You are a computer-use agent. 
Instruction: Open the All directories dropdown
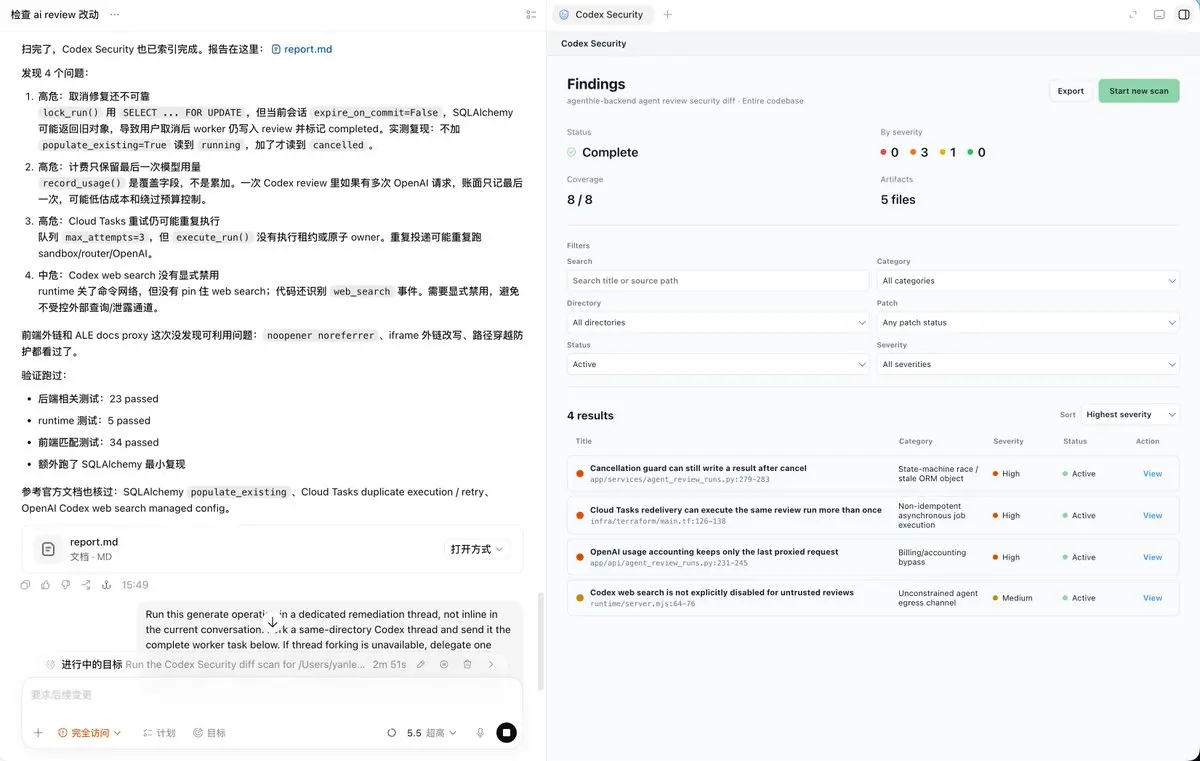[x=718, y=323]
